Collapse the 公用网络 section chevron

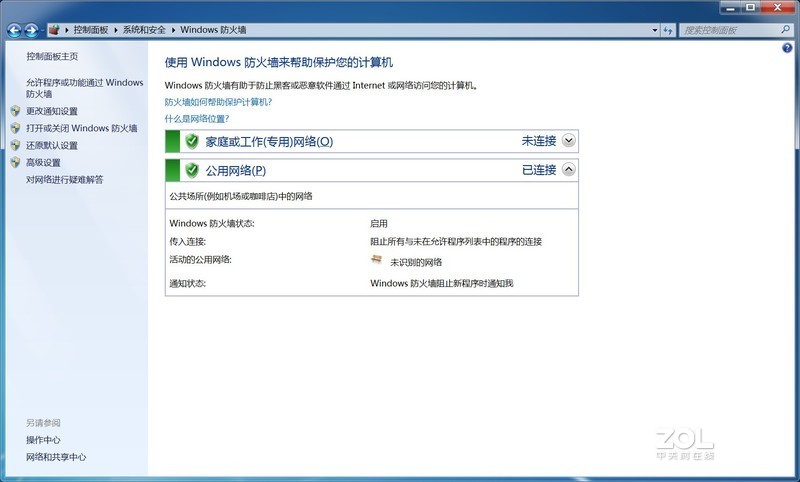click(568, 169)
